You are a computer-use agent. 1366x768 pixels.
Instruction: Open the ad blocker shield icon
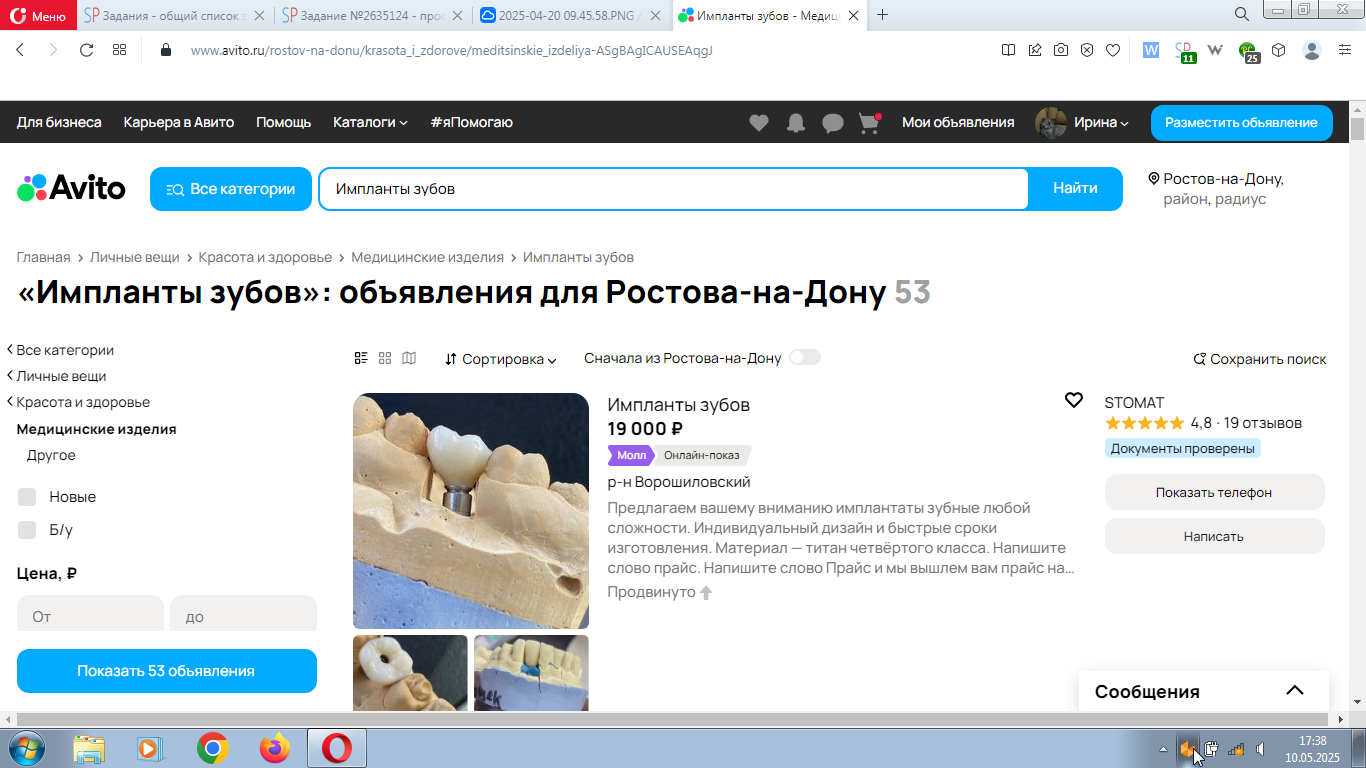click(1087, 50)
